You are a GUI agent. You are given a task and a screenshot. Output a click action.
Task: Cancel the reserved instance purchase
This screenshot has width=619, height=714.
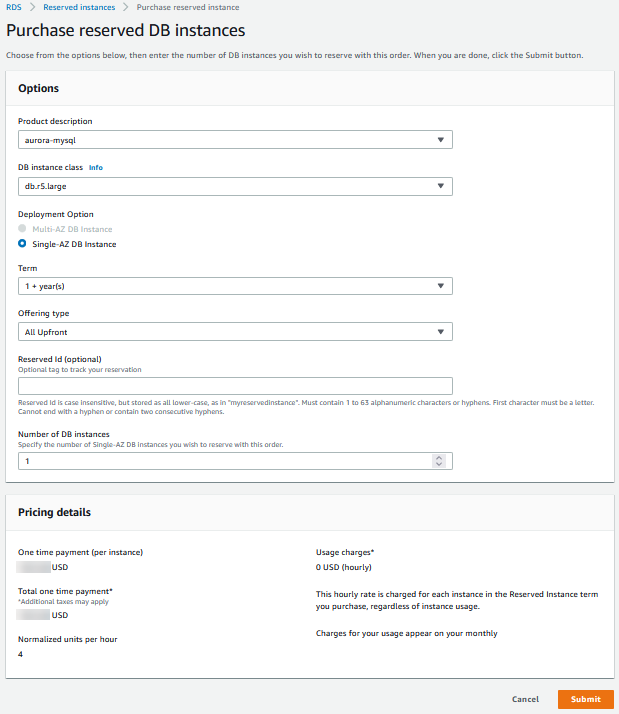point(525,699)
